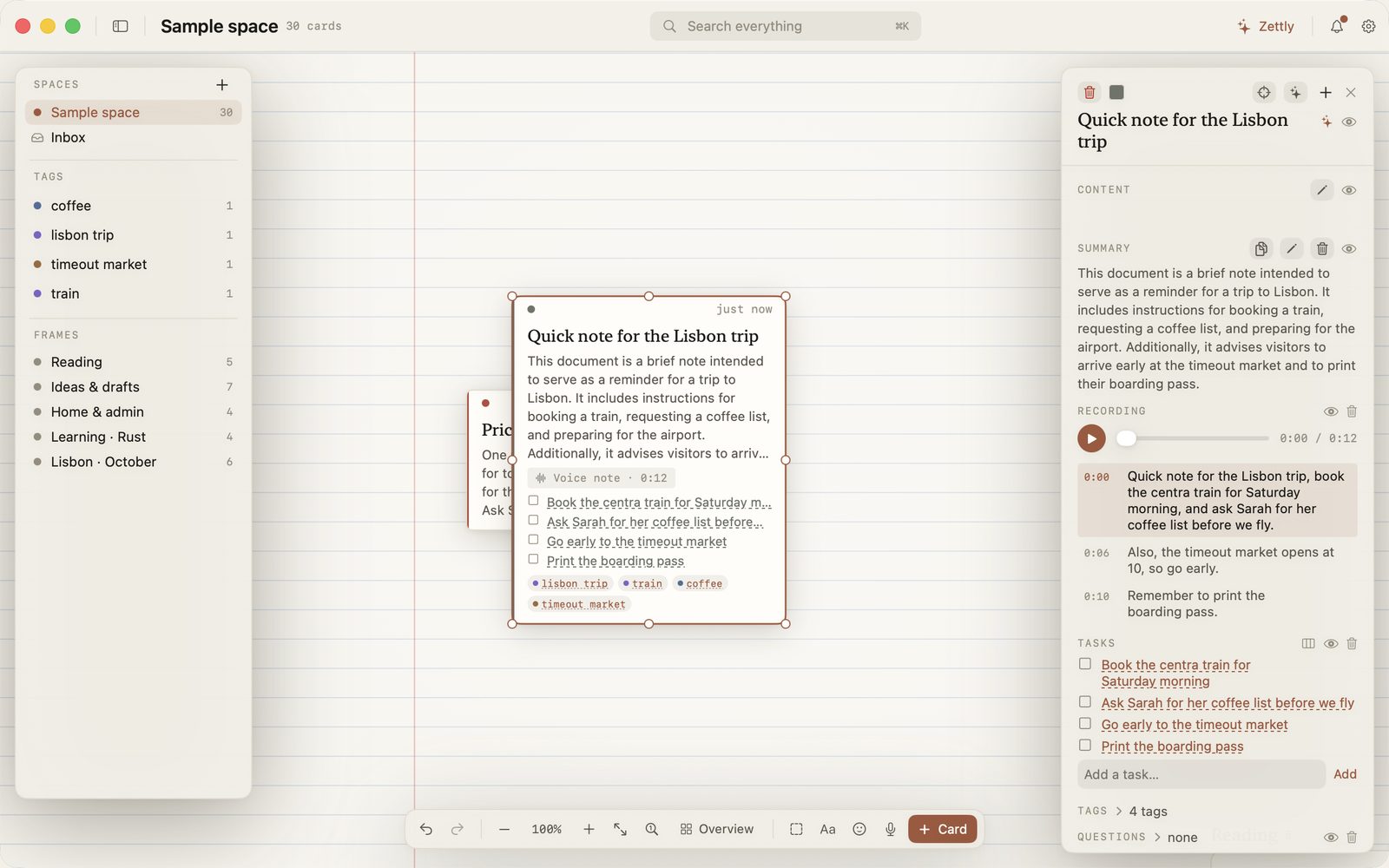Copy the summary with clipboard icon

(1261, 249)
